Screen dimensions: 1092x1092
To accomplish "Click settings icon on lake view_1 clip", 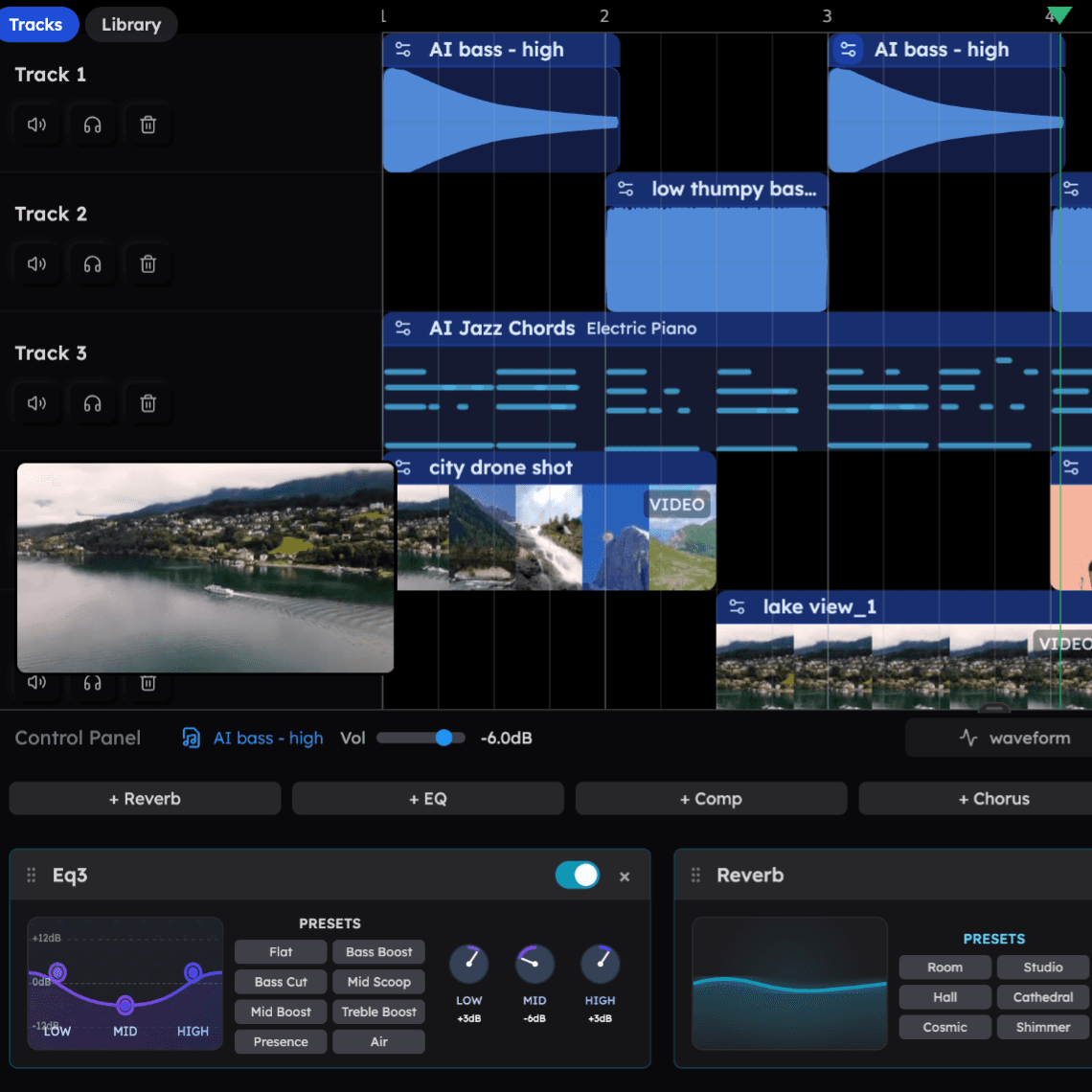I will coord(737,607).
